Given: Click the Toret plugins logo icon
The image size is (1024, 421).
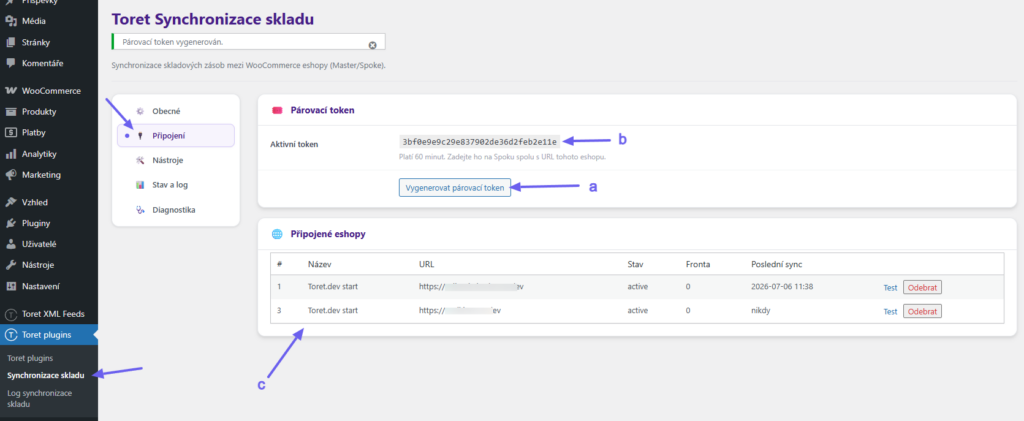Looking at the screenshot, I should point(10,335).
